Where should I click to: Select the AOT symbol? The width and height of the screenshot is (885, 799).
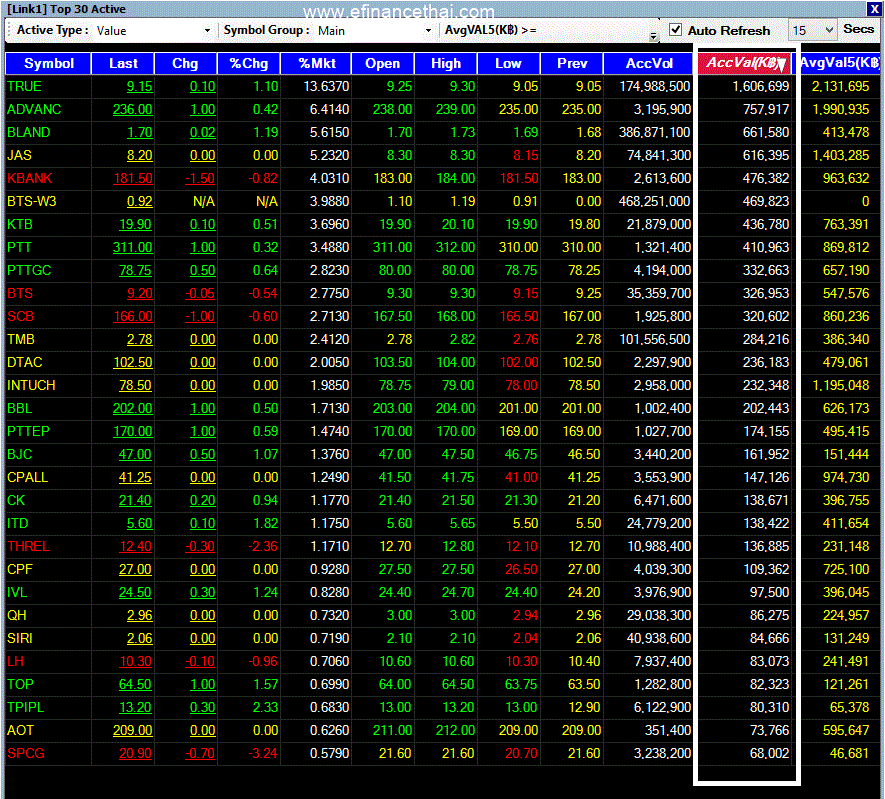click(20, 730)
